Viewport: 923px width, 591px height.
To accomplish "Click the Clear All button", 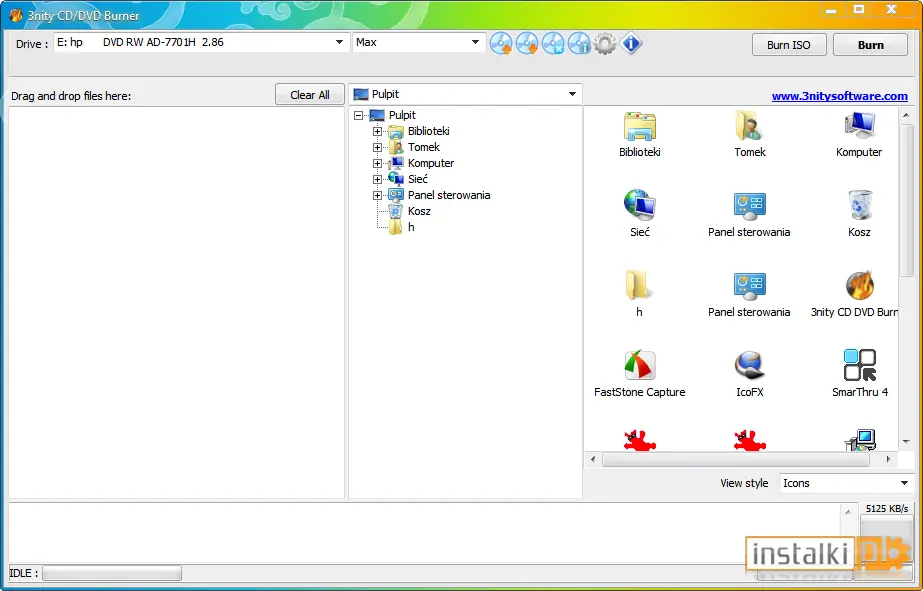I will (x=310, y=95).
